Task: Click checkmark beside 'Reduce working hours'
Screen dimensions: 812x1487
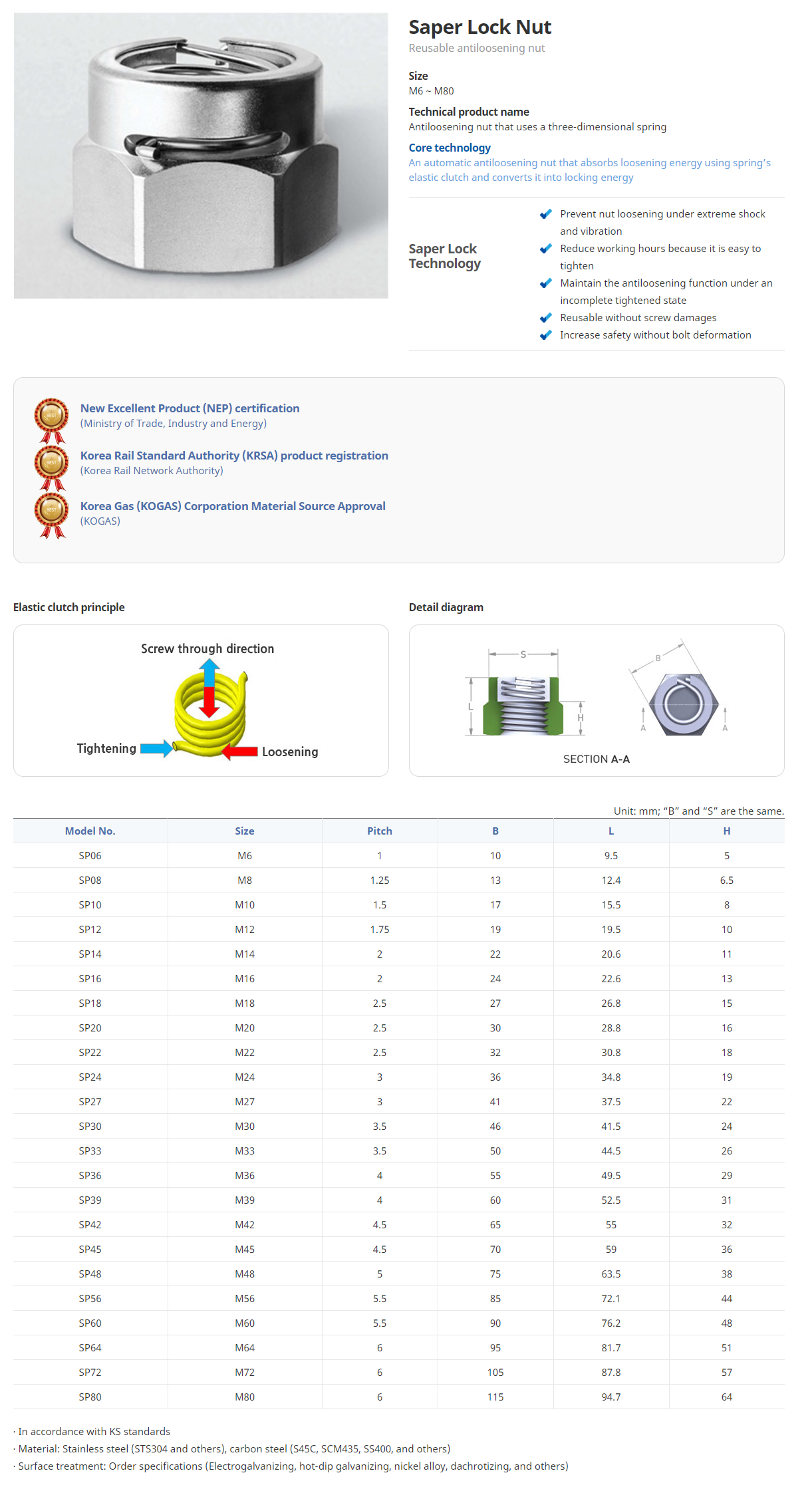Action: coord(545,249)
